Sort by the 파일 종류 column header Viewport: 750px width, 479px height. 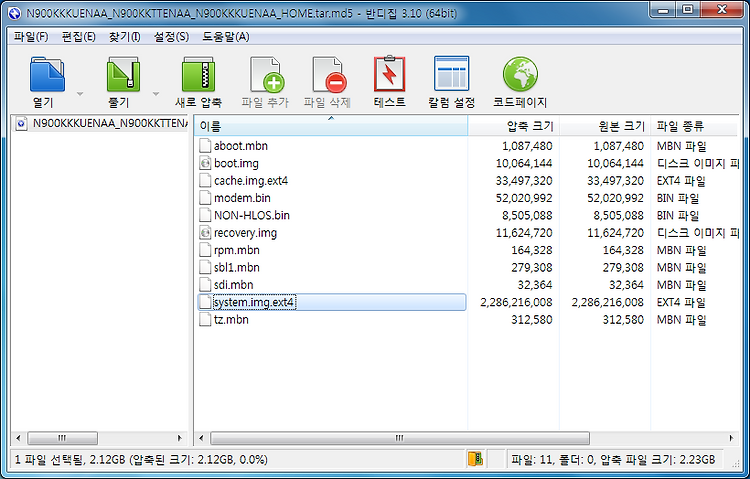tap(694, 126)
